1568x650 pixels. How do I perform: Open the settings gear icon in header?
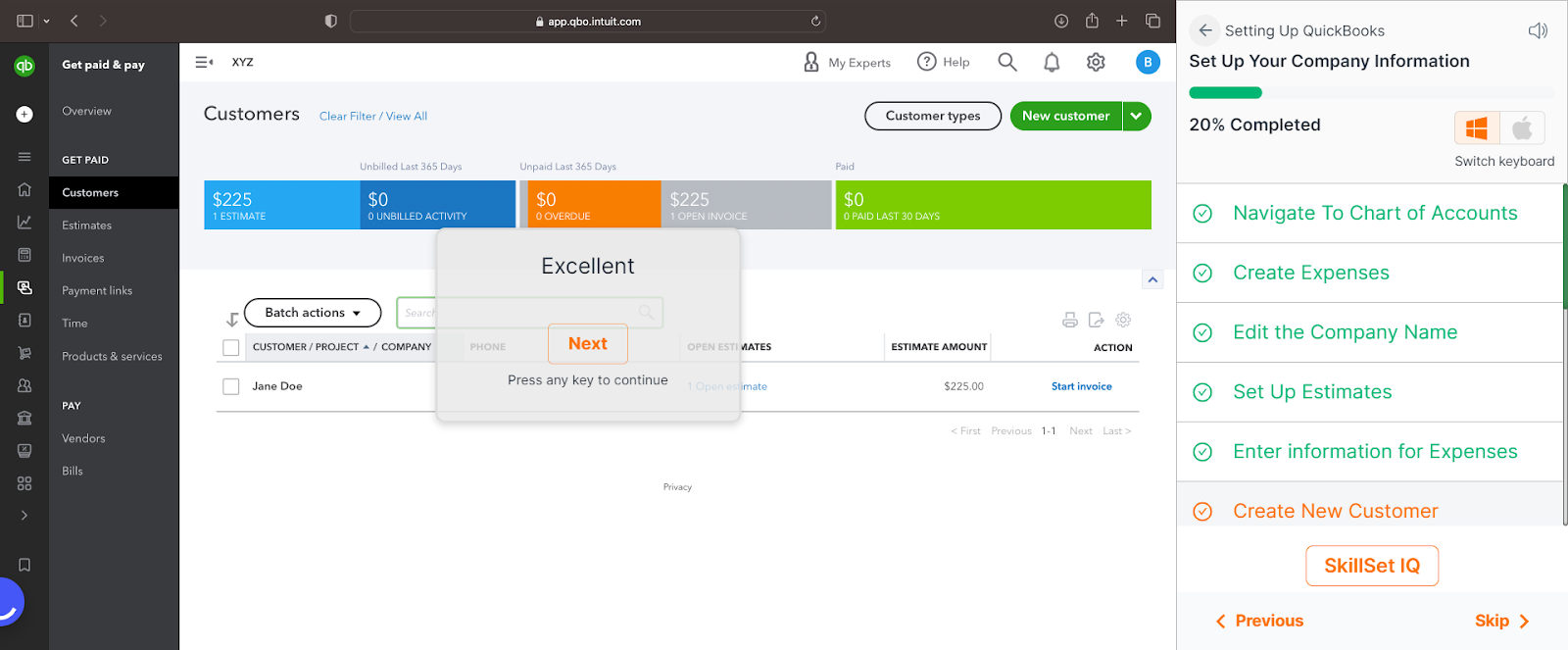1096,62
